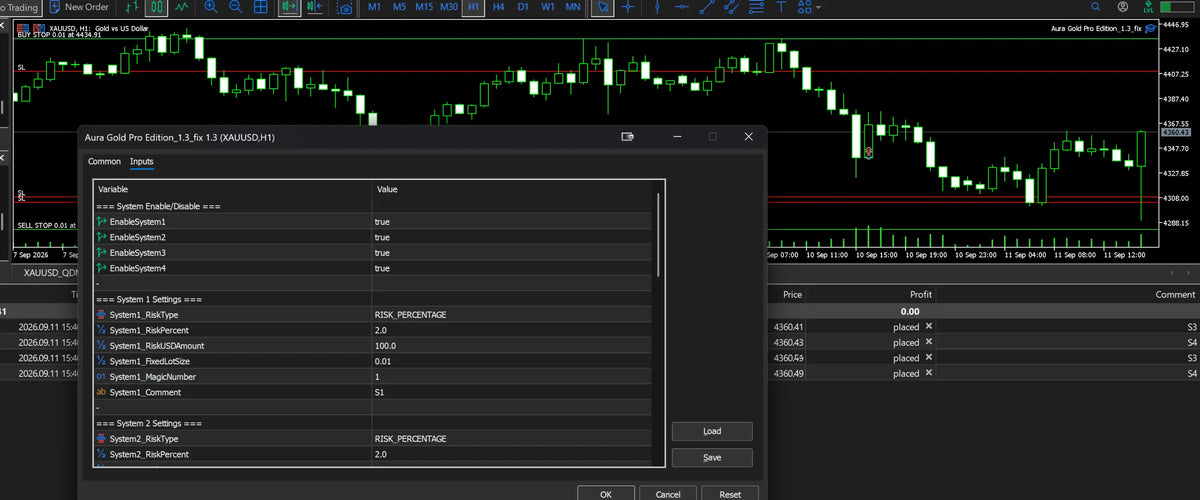The image size is (1200, 500).
Task: Select the M30 timeframe
Action: coord(449,7)
